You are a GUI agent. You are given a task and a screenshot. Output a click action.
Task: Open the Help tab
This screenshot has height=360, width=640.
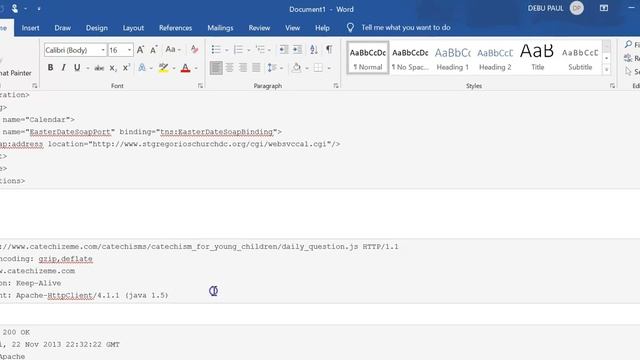(x=322, y=28)
